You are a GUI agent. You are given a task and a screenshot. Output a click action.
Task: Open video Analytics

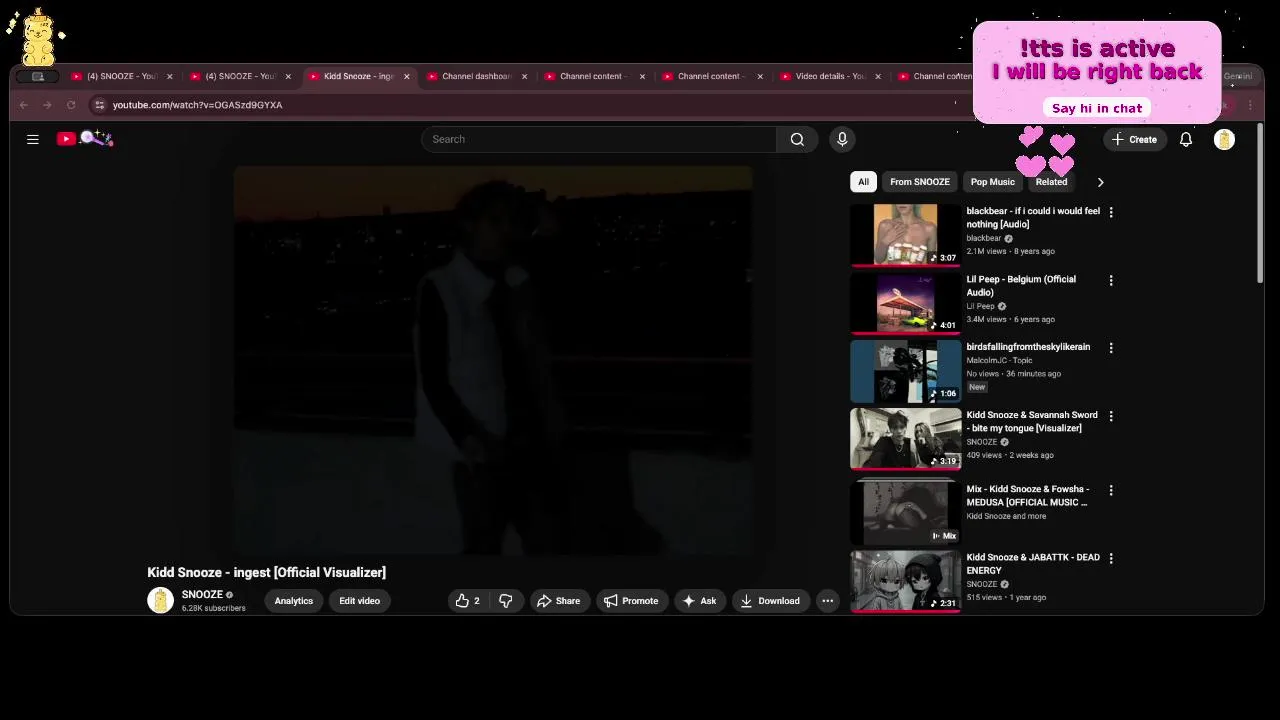click(x=294, y=601)
